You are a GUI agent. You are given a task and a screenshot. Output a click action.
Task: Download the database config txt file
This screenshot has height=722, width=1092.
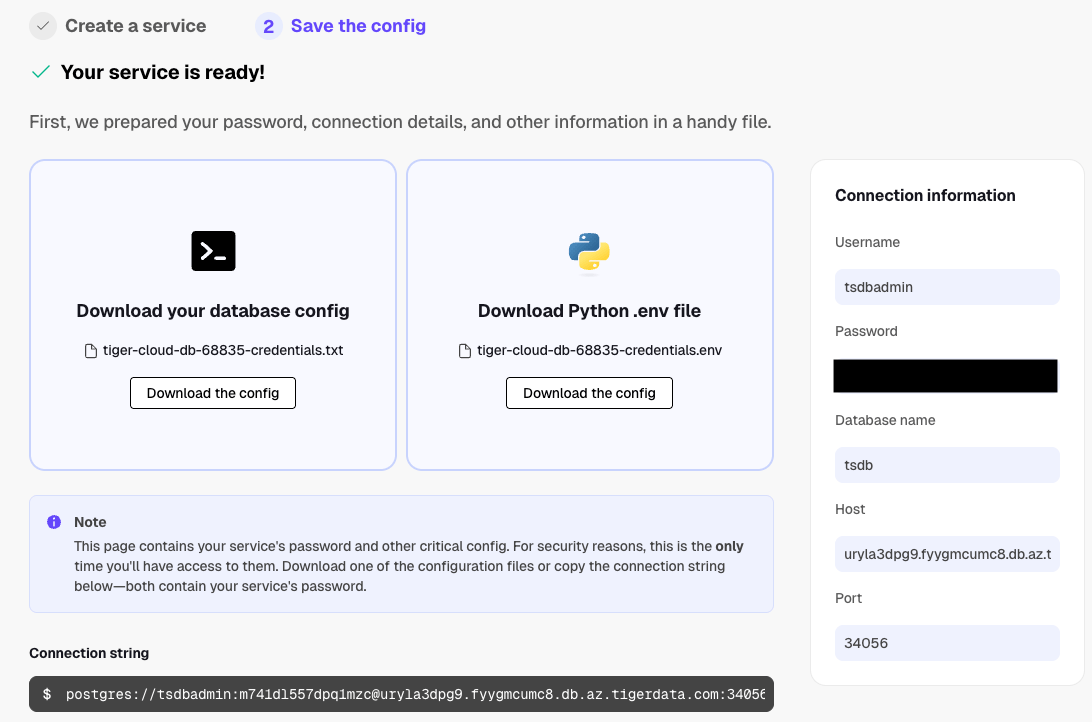tap(213, 393)
